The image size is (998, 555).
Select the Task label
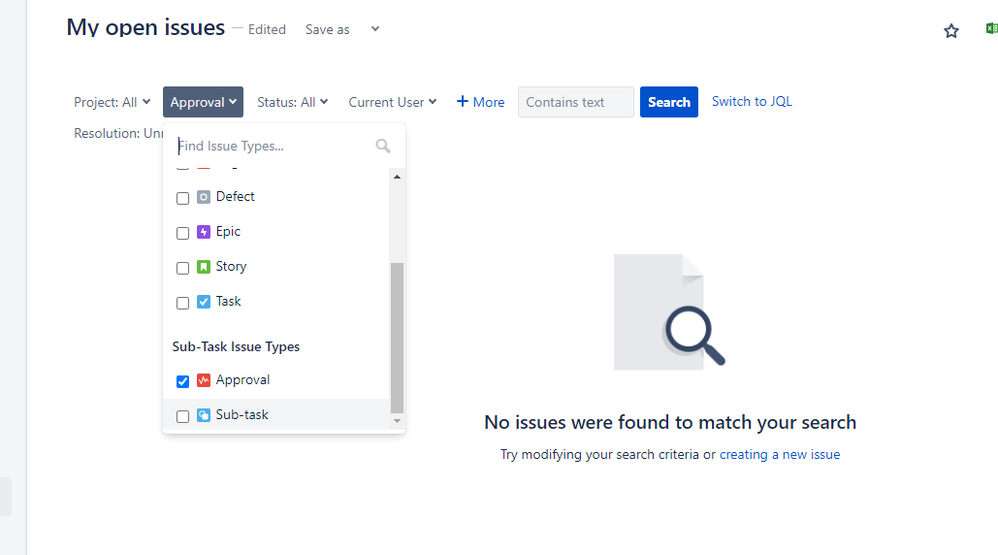(228, 301)
